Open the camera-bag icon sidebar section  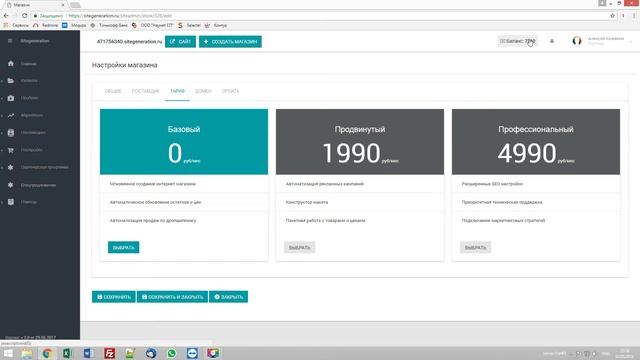pyautogui.click(x=11, y=98)
